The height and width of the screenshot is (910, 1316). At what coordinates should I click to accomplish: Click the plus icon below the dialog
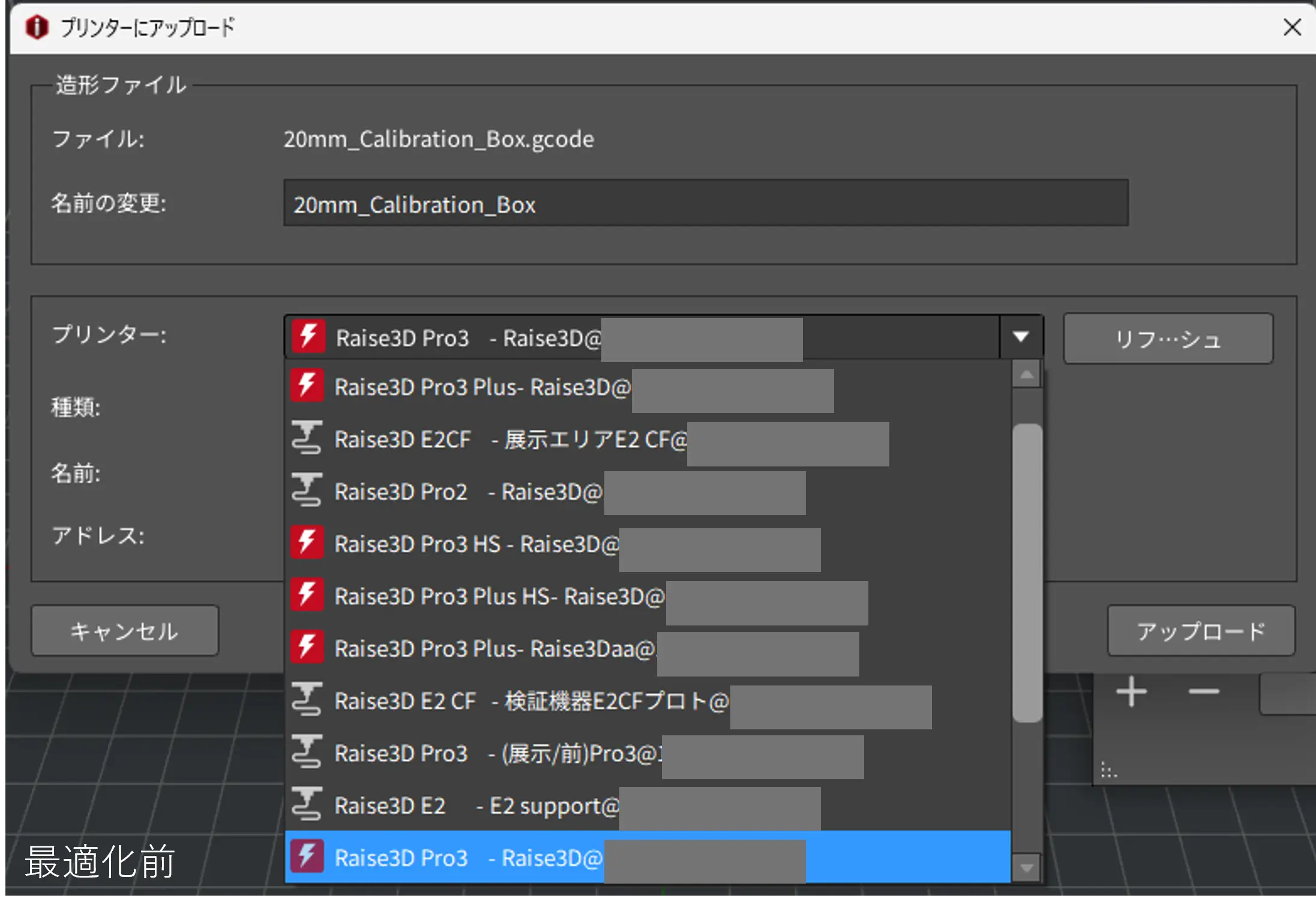coord(1131,692)
